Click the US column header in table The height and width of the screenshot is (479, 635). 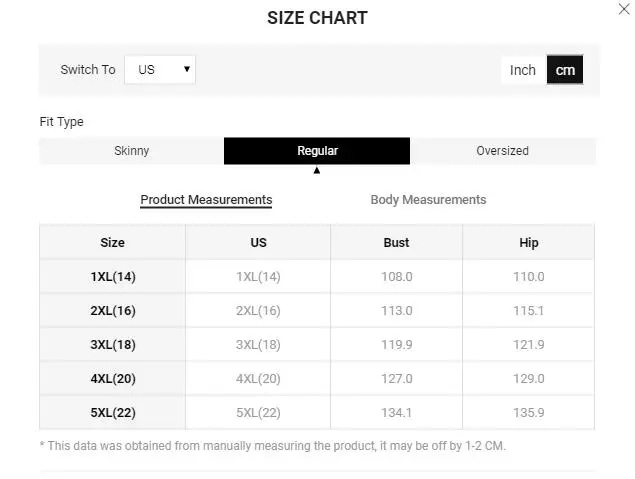tap(258, 243)
